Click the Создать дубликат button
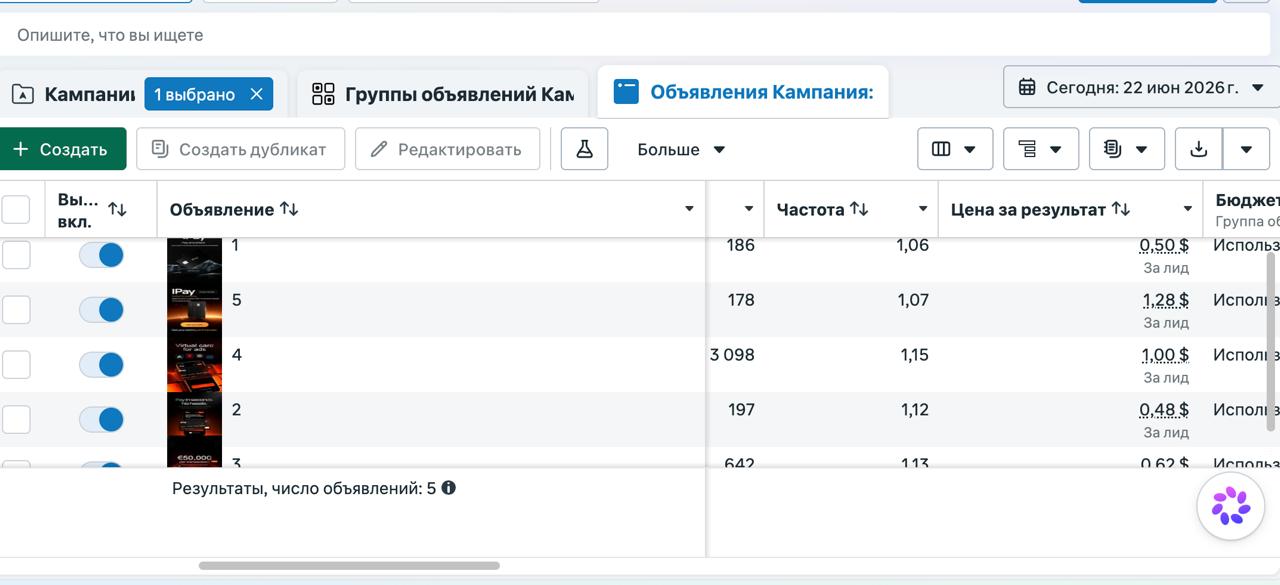The width and height of the screenshot is (1280, 585). pos(240,149)
